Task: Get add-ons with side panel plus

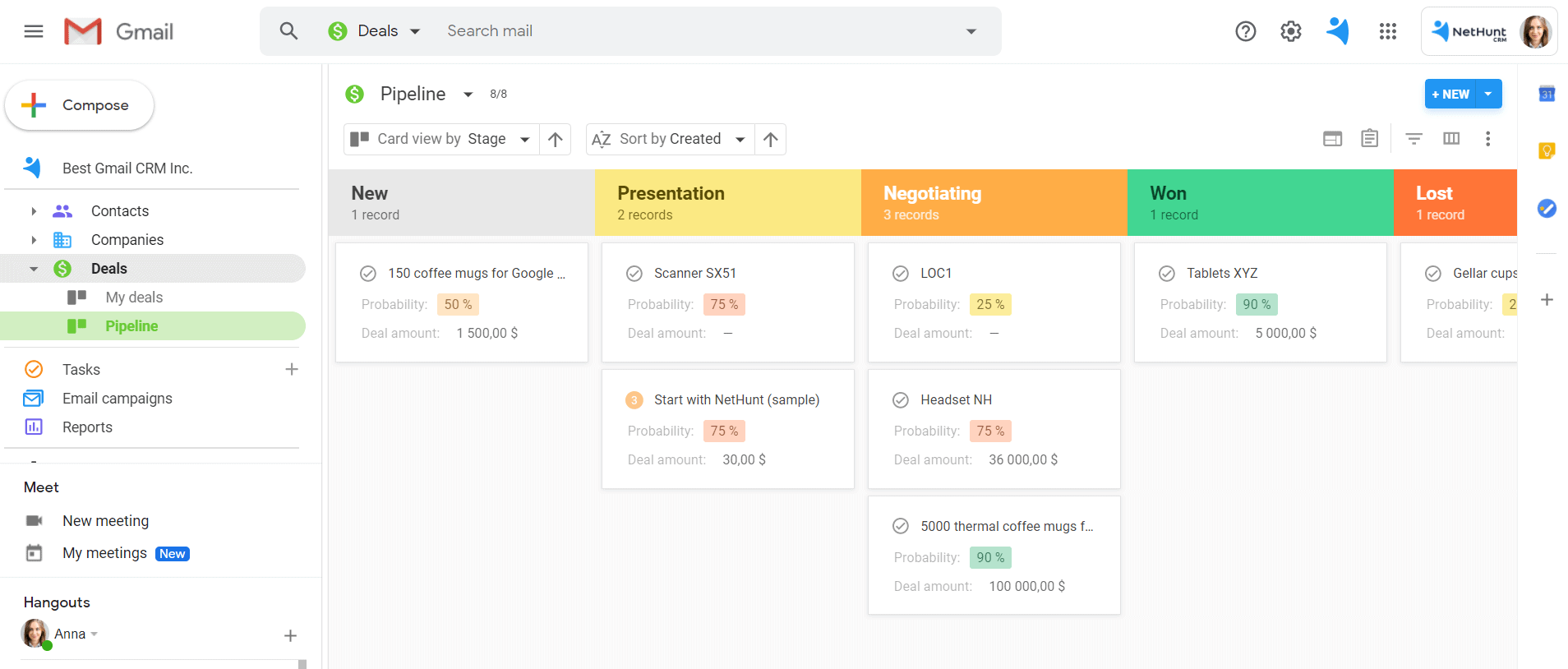Action: pos(1547,300)
